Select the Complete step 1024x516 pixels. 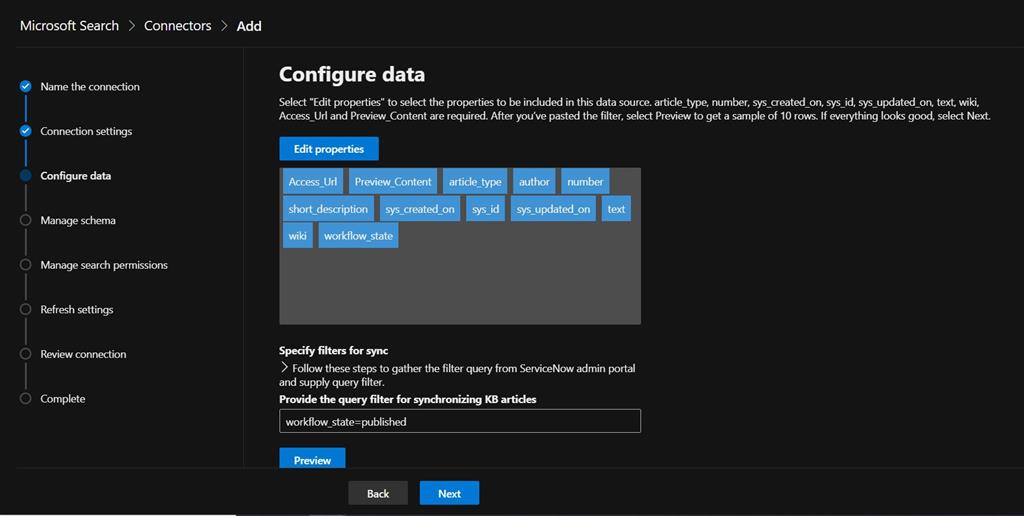pyautogui.click(x=63, y=398)
